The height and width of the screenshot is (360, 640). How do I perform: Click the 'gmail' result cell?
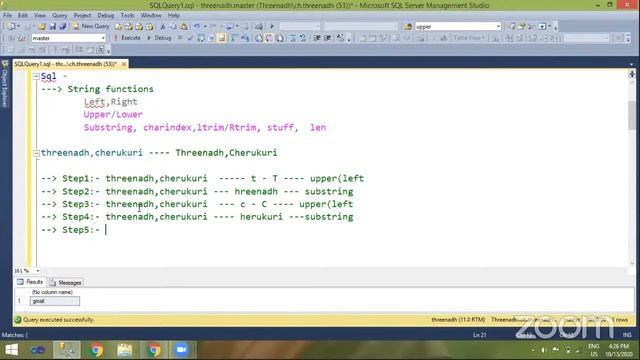(55, 301)
